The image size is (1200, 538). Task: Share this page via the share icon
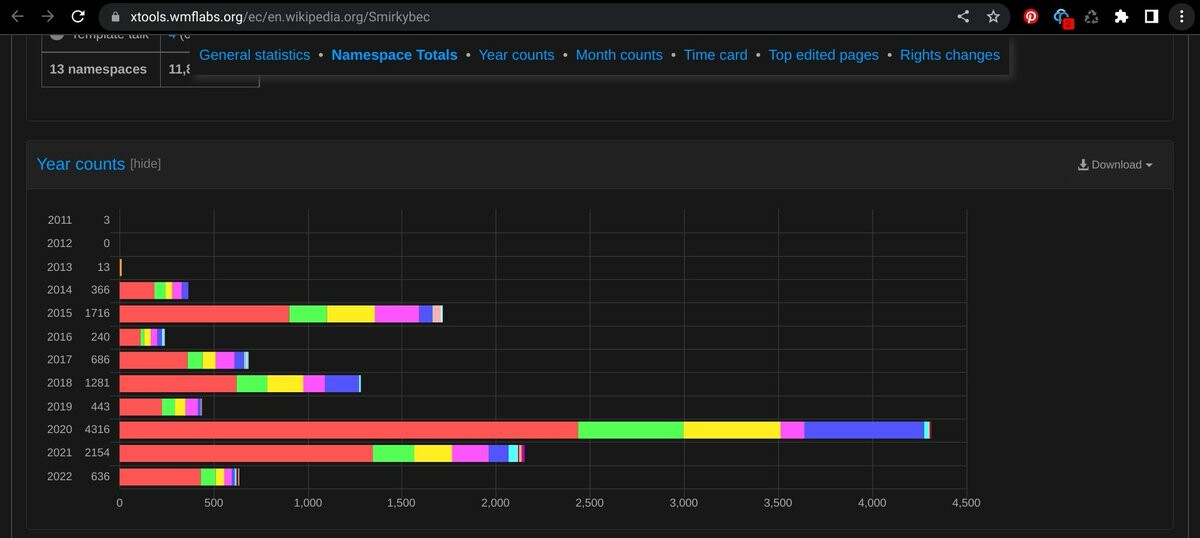tap(963, 17)
